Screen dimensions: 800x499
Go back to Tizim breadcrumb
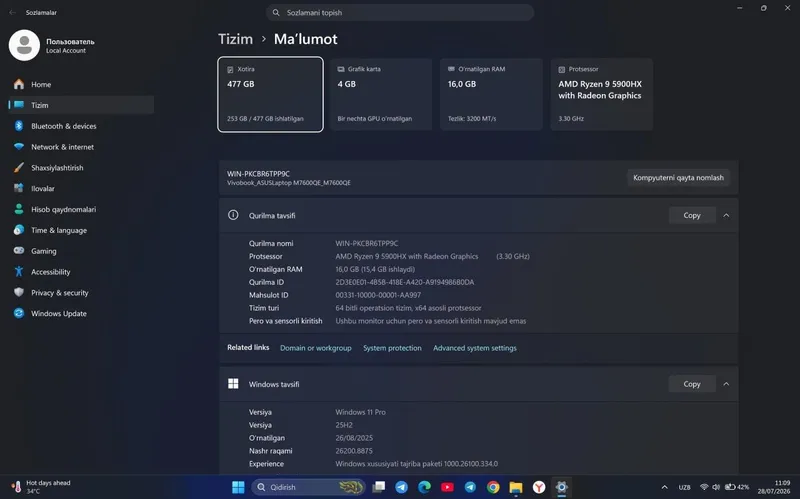tap(235, 39)
